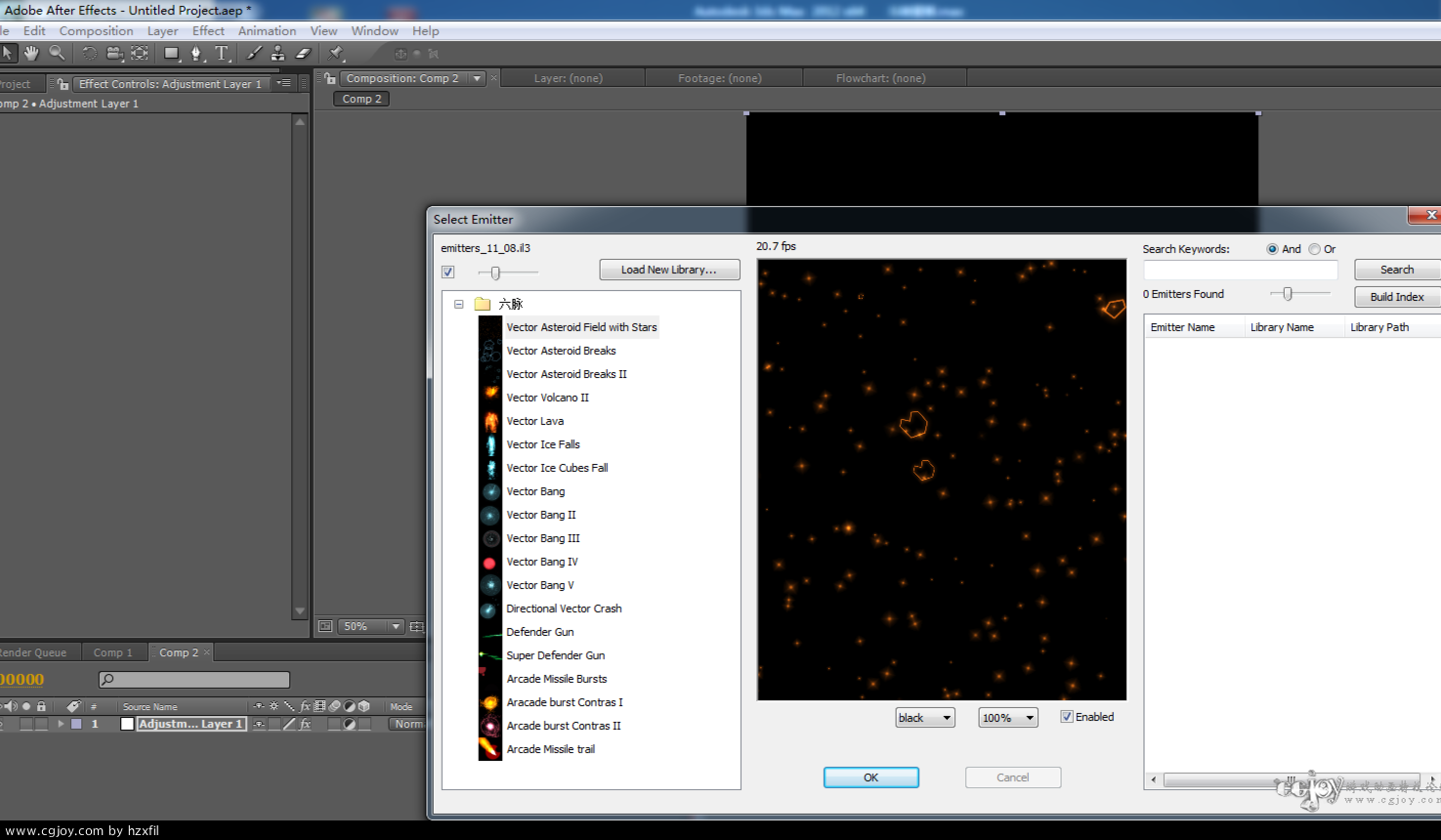Viewport: 1441px width, 840px height.
Task: Click Always Preview This View icon
Action: point(325,626)
